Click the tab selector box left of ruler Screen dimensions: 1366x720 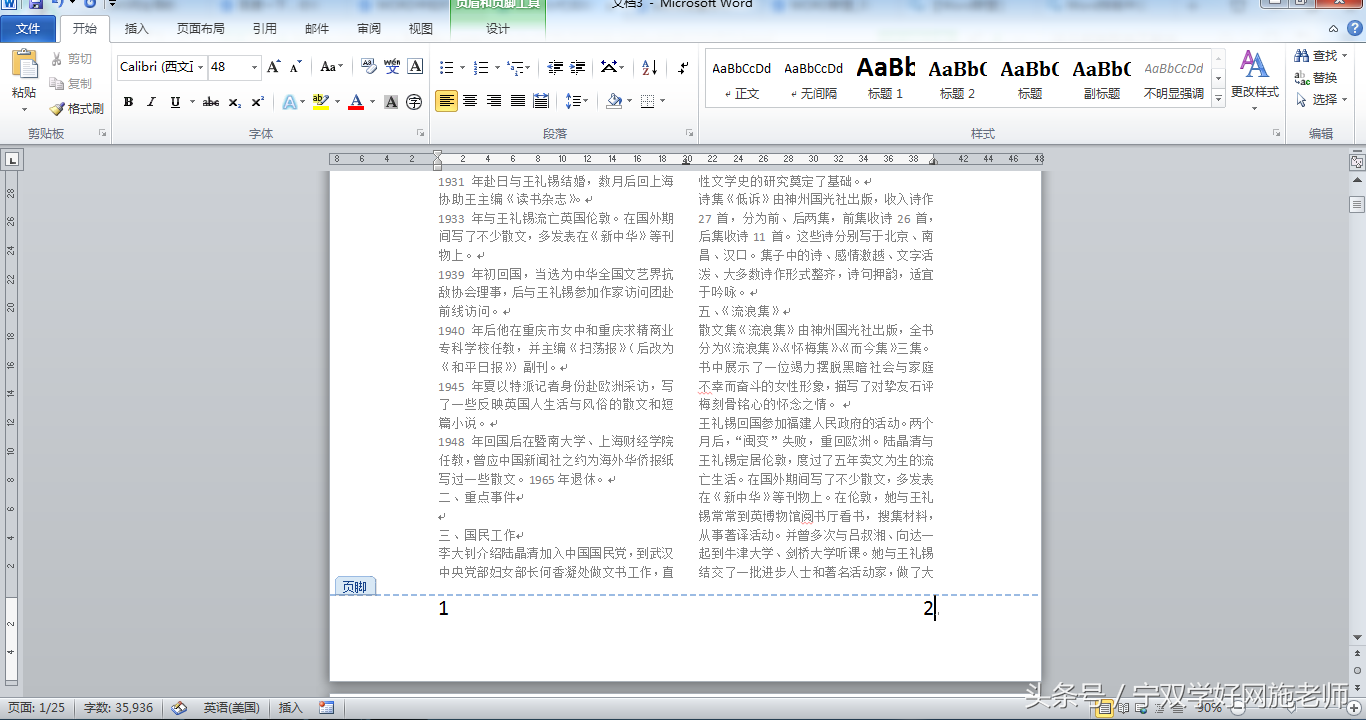point(12,159)
